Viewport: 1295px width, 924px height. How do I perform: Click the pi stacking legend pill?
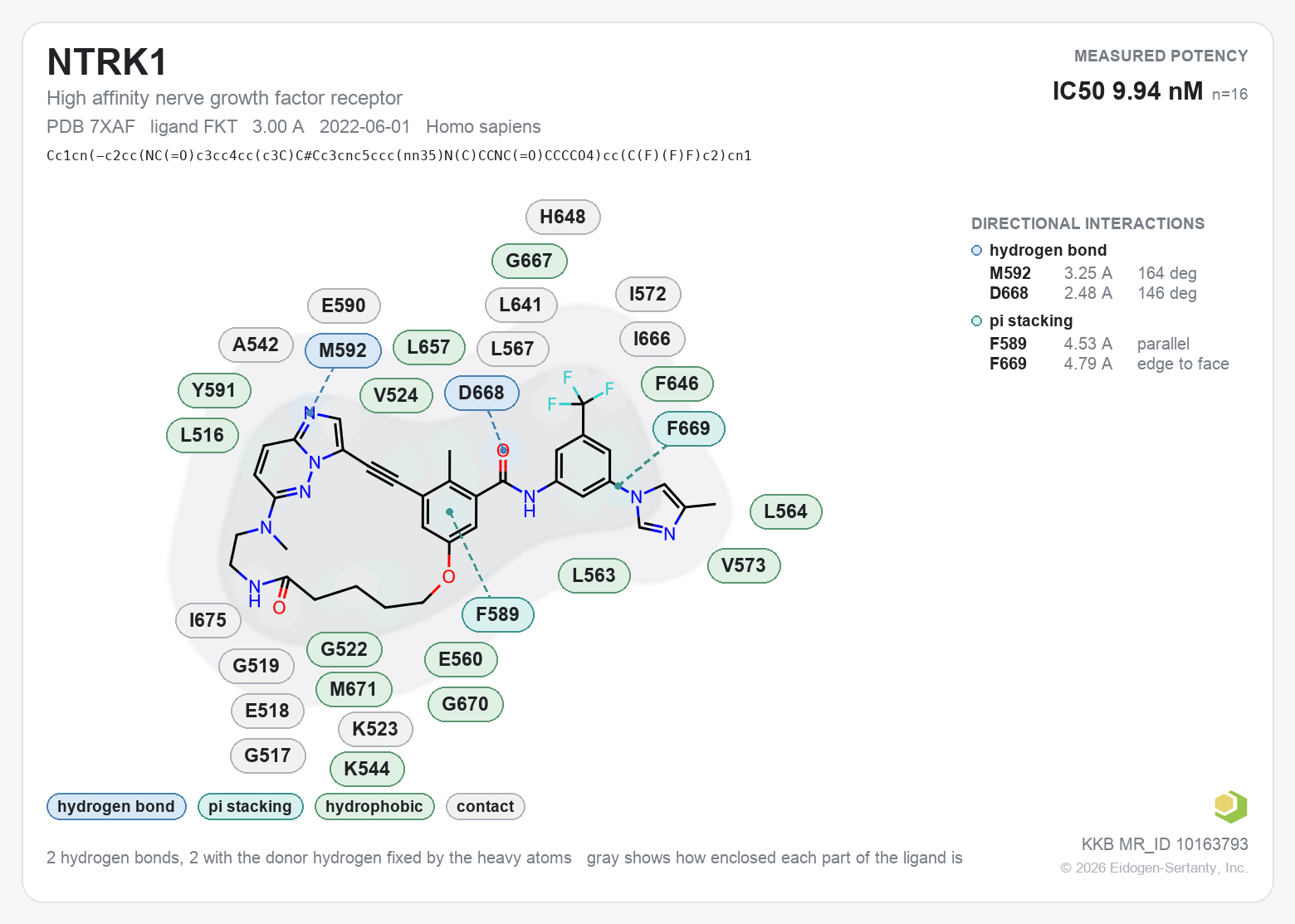coord(250,806)
